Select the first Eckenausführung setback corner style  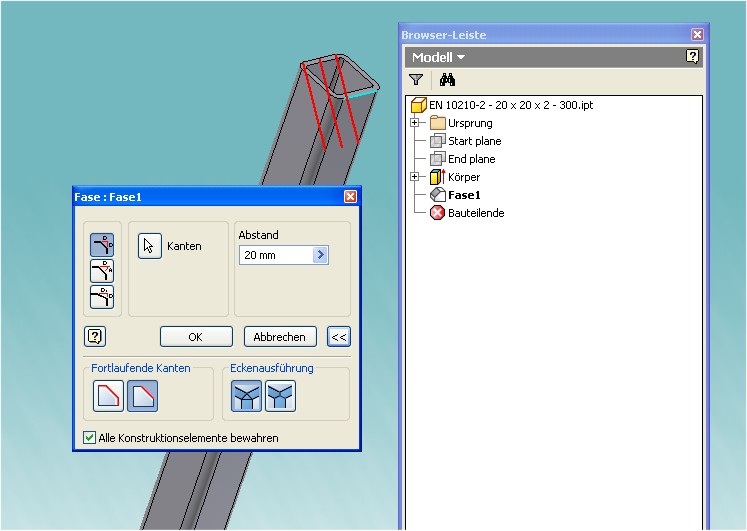pyautogui.click(x=246, y=396)
